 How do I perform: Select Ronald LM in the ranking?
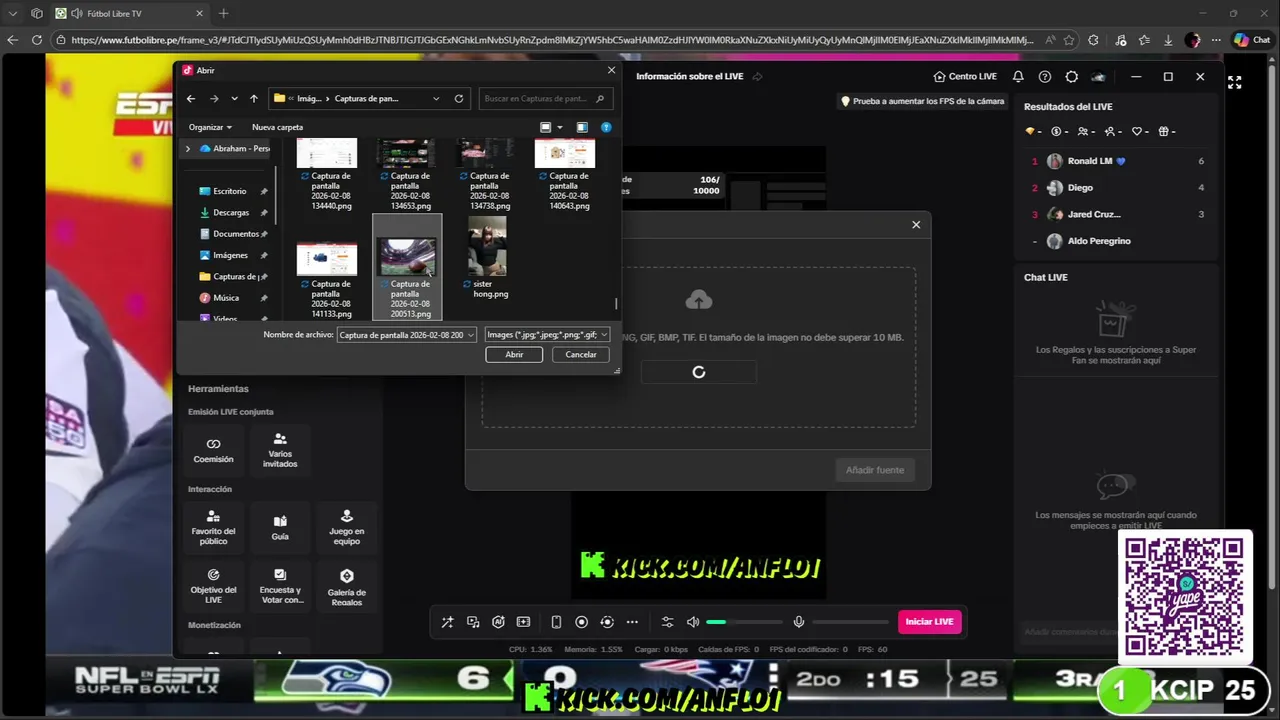(x=1117, y=161)
